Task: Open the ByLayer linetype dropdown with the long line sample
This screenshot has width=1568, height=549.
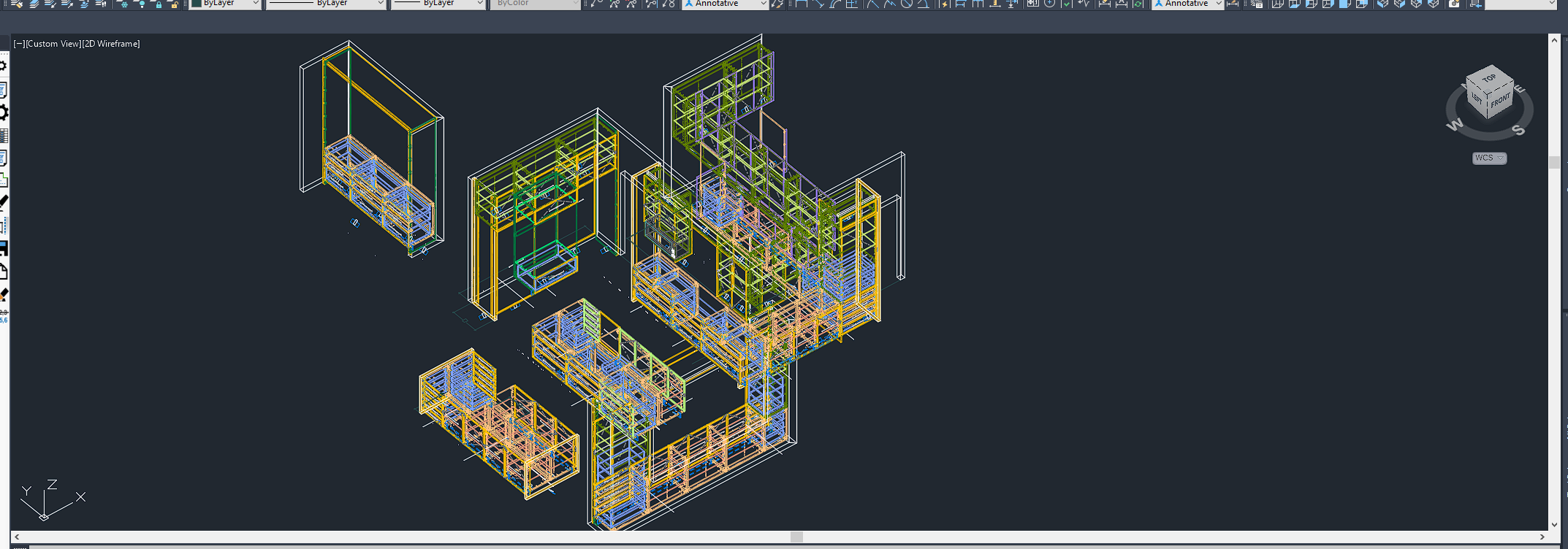Action: [326, 4]
